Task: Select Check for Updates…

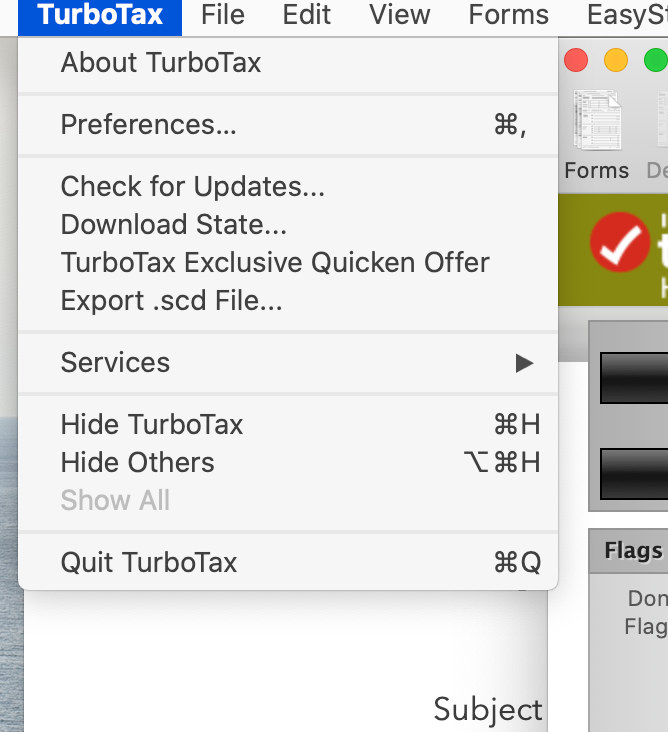Action: [x=288, y=187]
